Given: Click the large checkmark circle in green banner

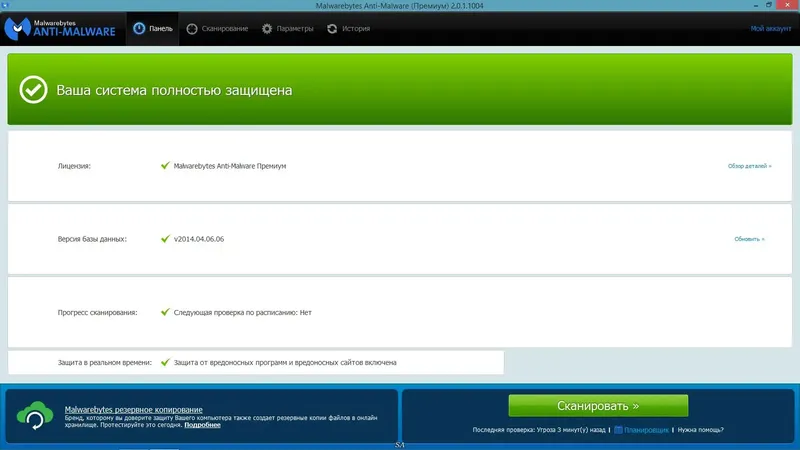Looking at the screenshot, I should tap(33, 90).
